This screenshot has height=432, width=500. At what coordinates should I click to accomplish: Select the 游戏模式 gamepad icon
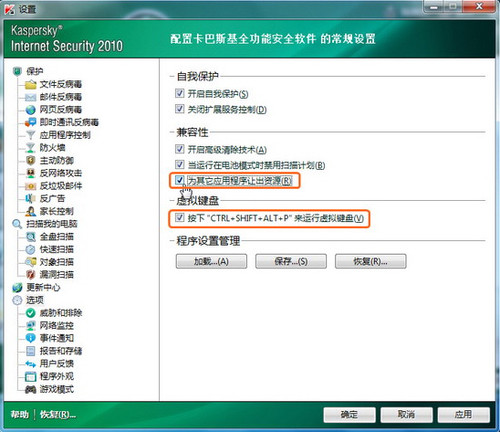tap(30, 389)
